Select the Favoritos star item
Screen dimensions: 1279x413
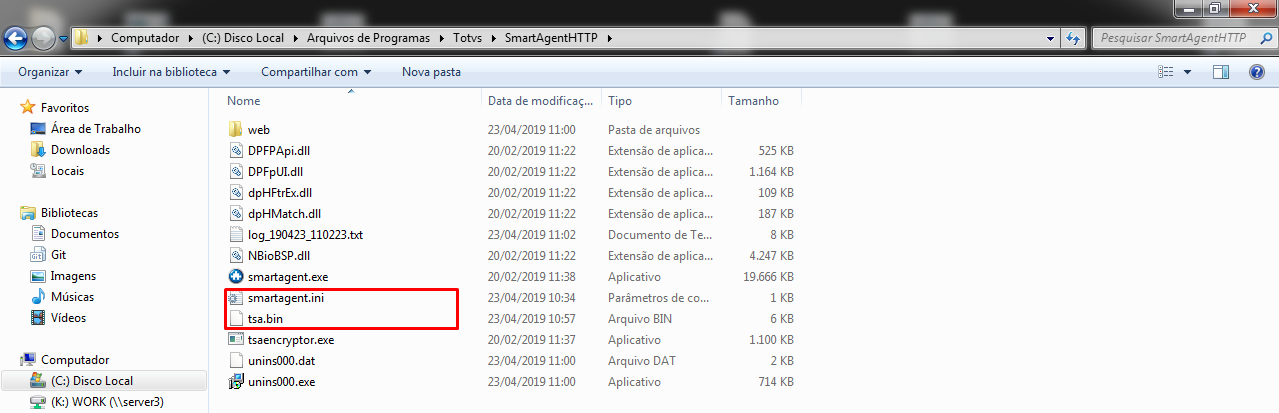(x=55, y=107)
